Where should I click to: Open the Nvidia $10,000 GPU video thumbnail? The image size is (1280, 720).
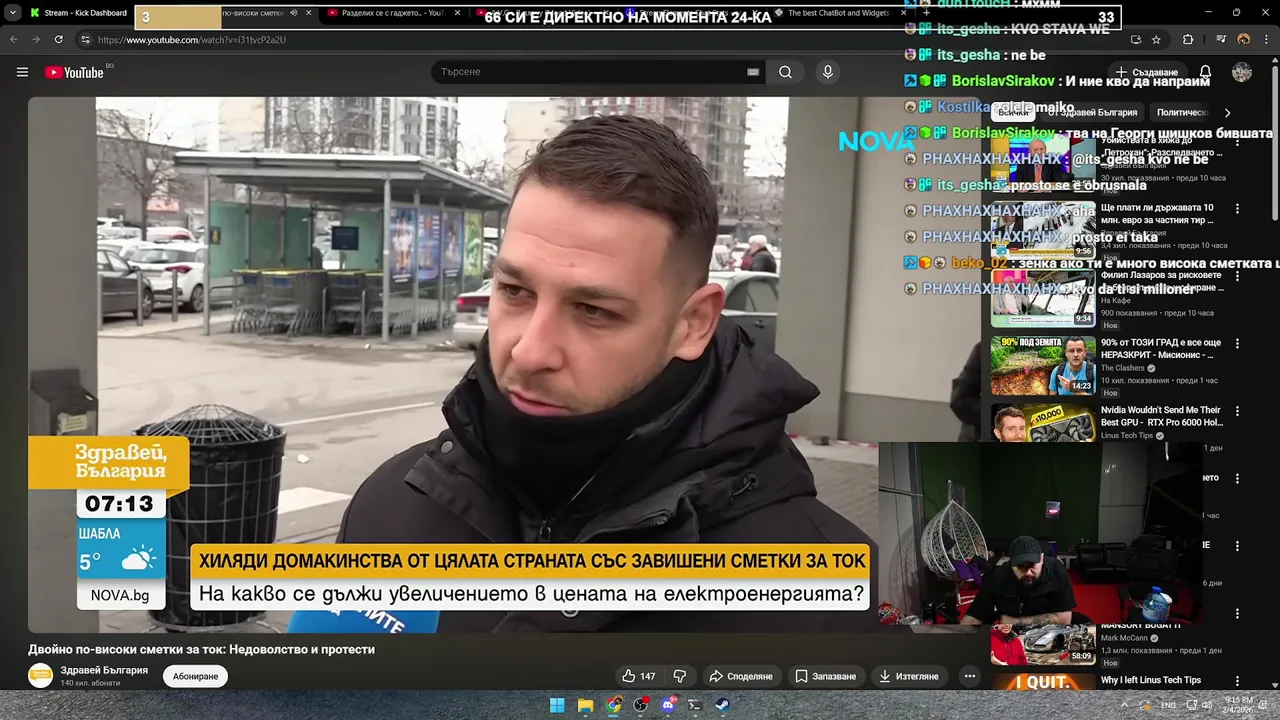pyautogui.click(x=1043, y=423)
